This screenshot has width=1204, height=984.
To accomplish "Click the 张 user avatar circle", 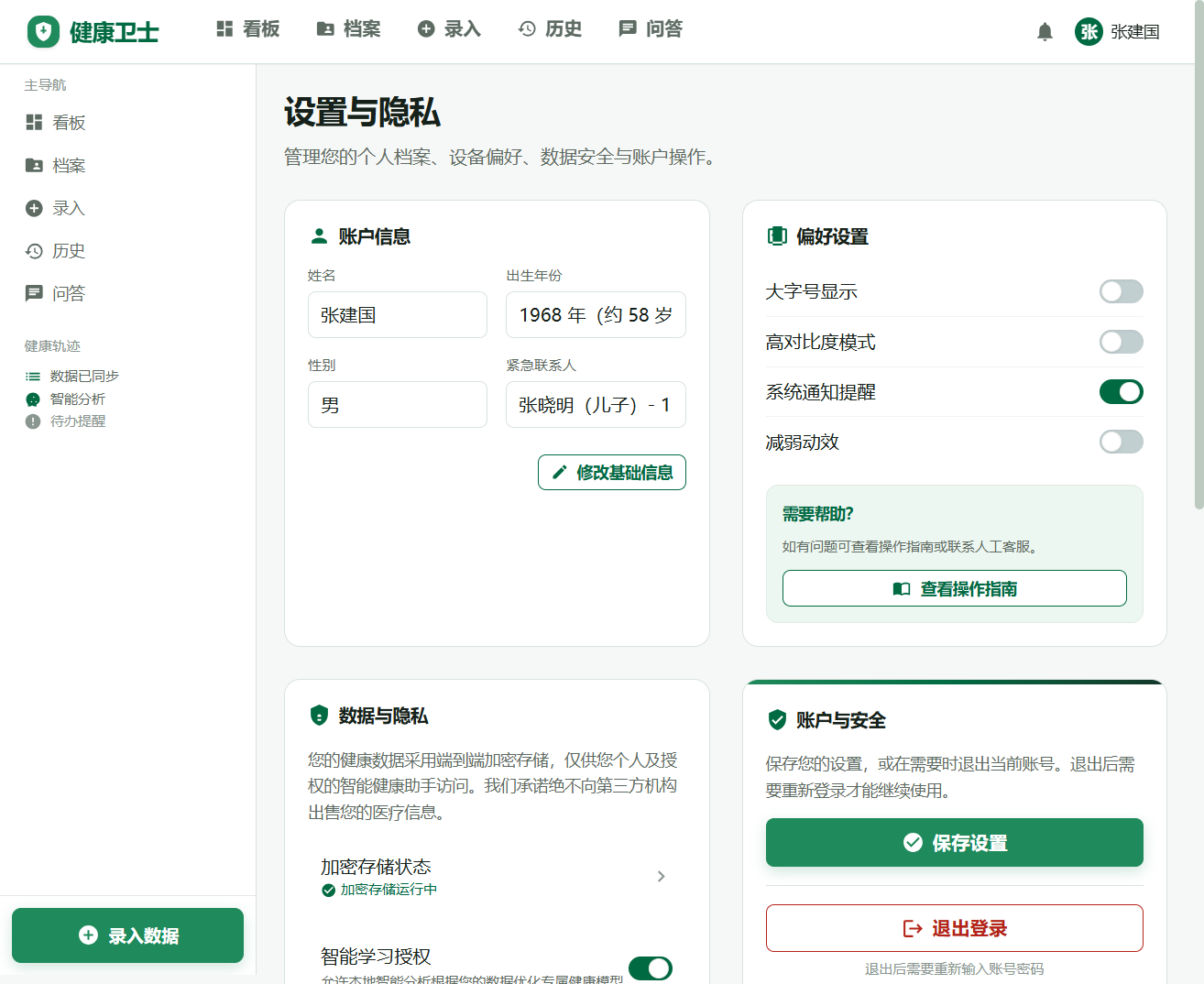I will (1089, 32).
